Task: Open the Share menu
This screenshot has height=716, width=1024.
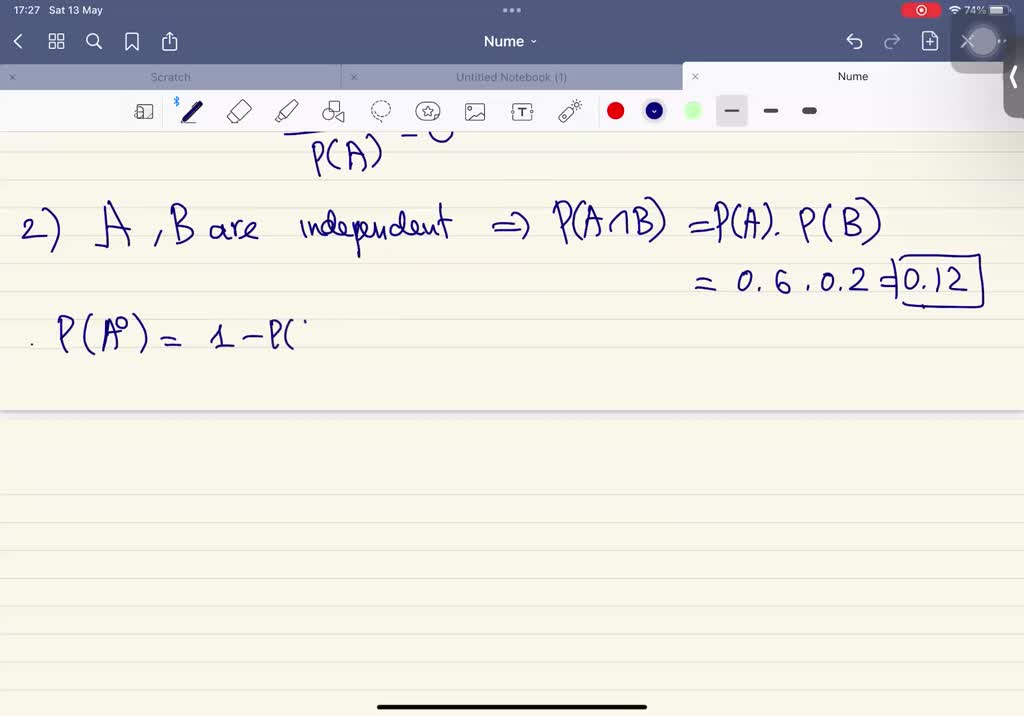Action: pos(170,41)
